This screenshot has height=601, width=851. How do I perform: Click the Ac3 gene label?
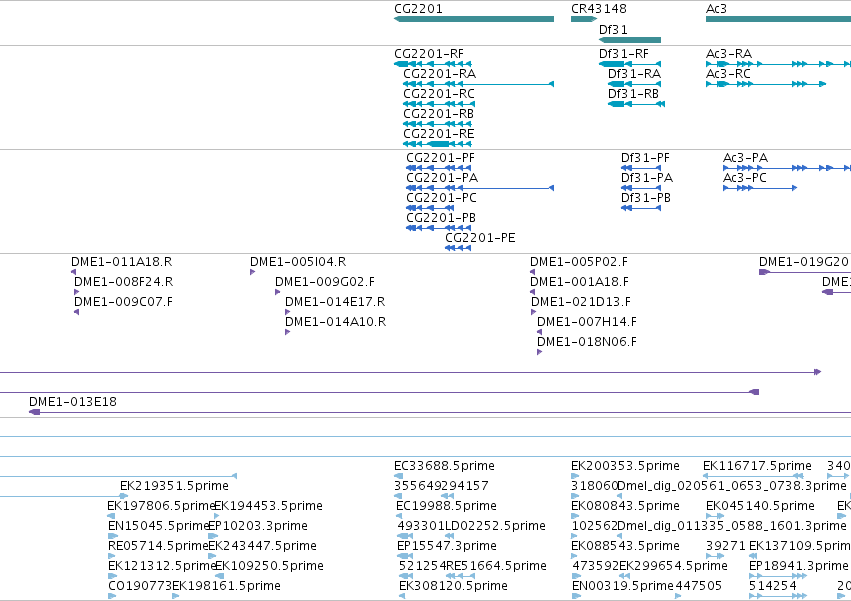coord(716,9)
